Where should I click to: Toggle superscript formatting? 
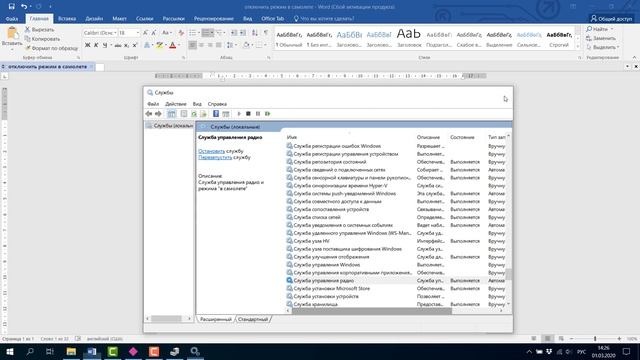coord(135,45)
